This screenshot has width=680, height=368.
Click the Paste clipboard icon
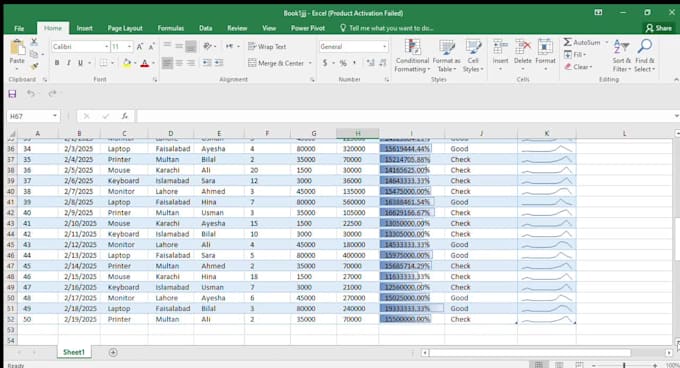(17, 48)
